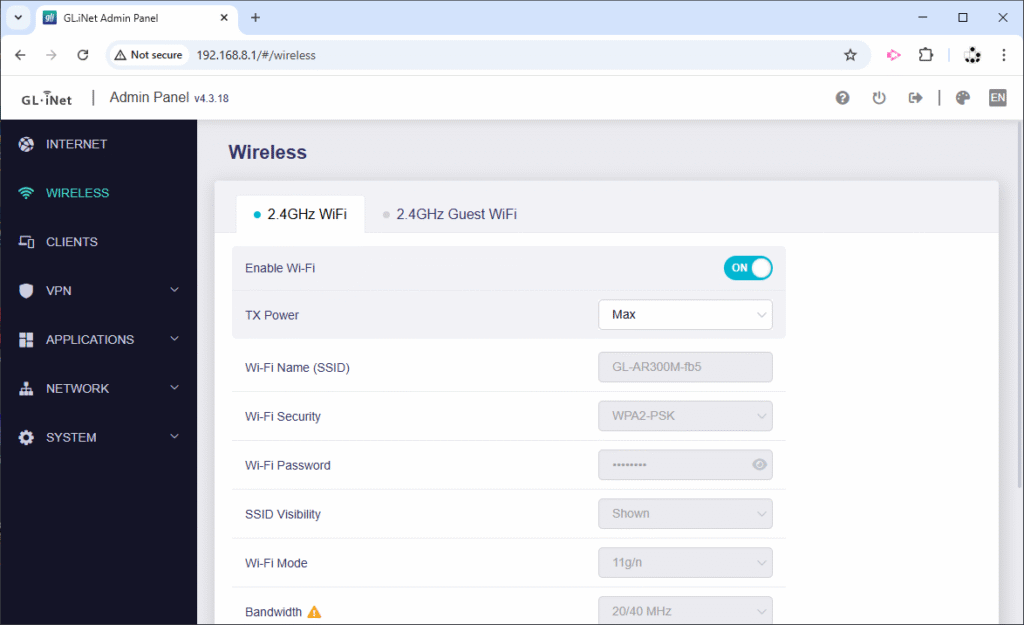The height and width of the screenshot is (625, 1024).
Task: Show Wi-Fi password using eye icon
Action: (x=759, y=465)
